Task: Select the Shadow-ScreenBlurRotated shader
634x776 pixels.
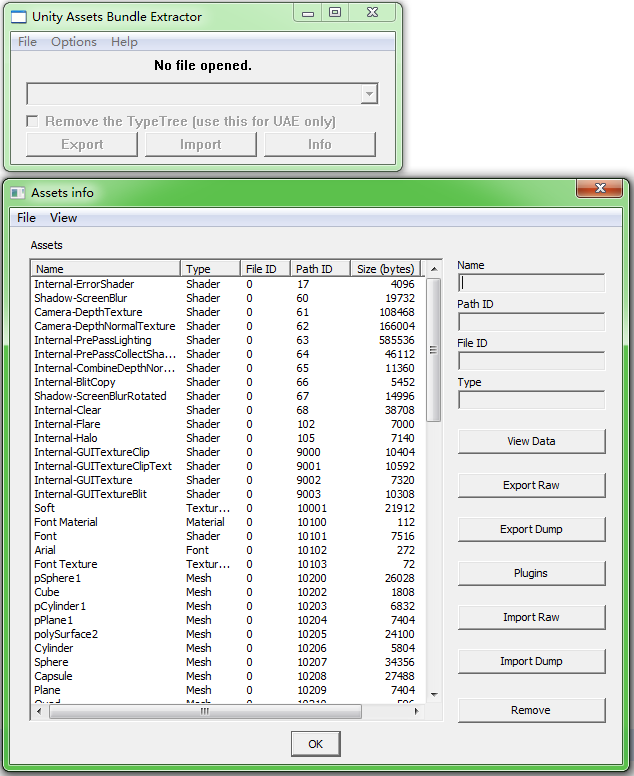Action: click(x=228, y=396)
